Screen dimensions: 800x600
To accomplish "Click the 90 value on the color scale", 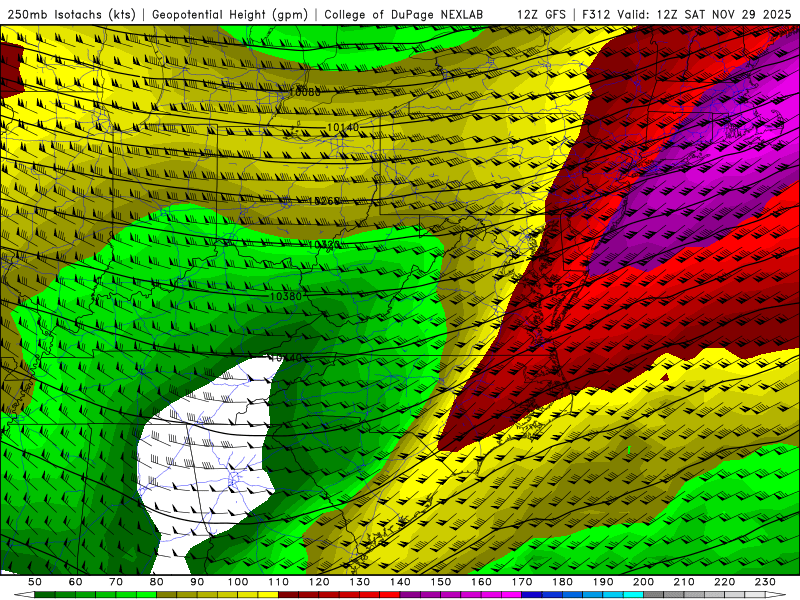I will [x=197, y=582].
